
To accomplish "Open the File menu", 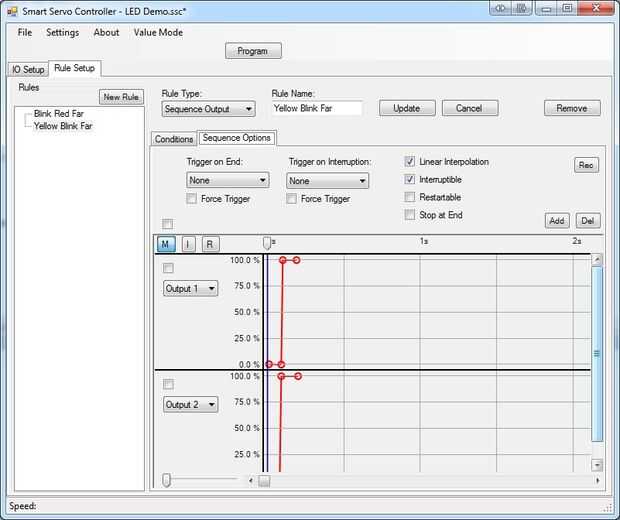I will (25, 32).
